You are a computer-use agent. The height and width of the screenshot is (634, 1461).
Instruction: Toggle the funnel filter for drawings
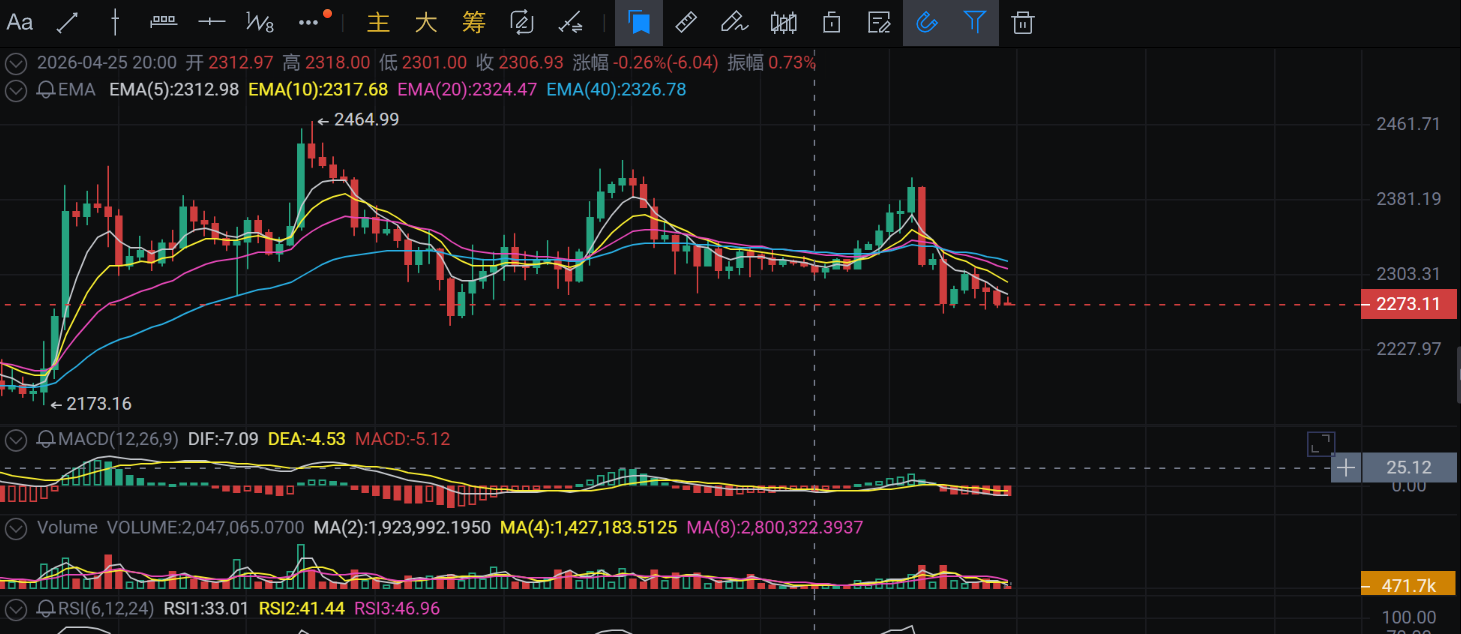975,22
